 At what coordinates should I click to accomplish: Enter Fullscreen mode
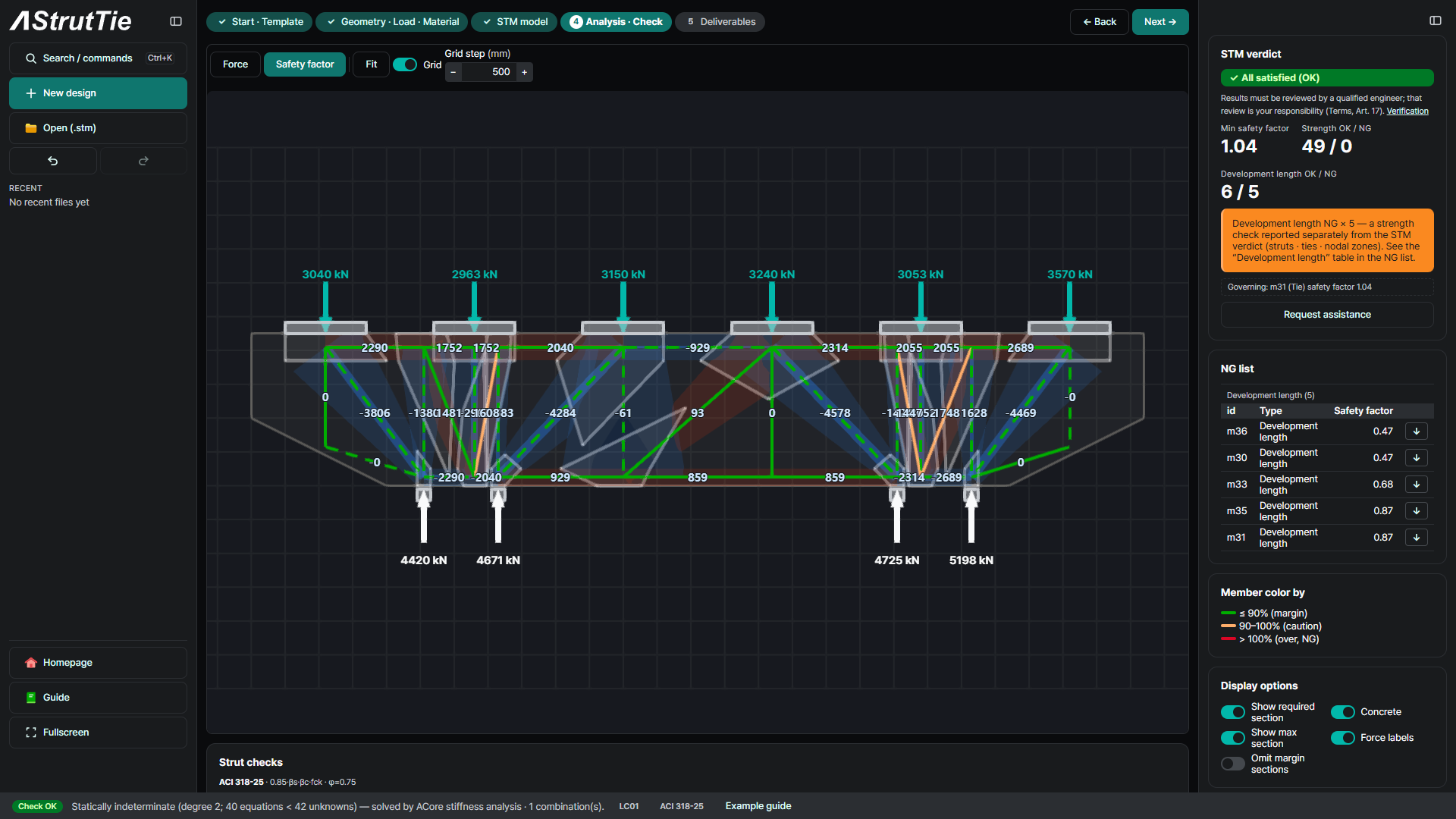coord(98,733)
